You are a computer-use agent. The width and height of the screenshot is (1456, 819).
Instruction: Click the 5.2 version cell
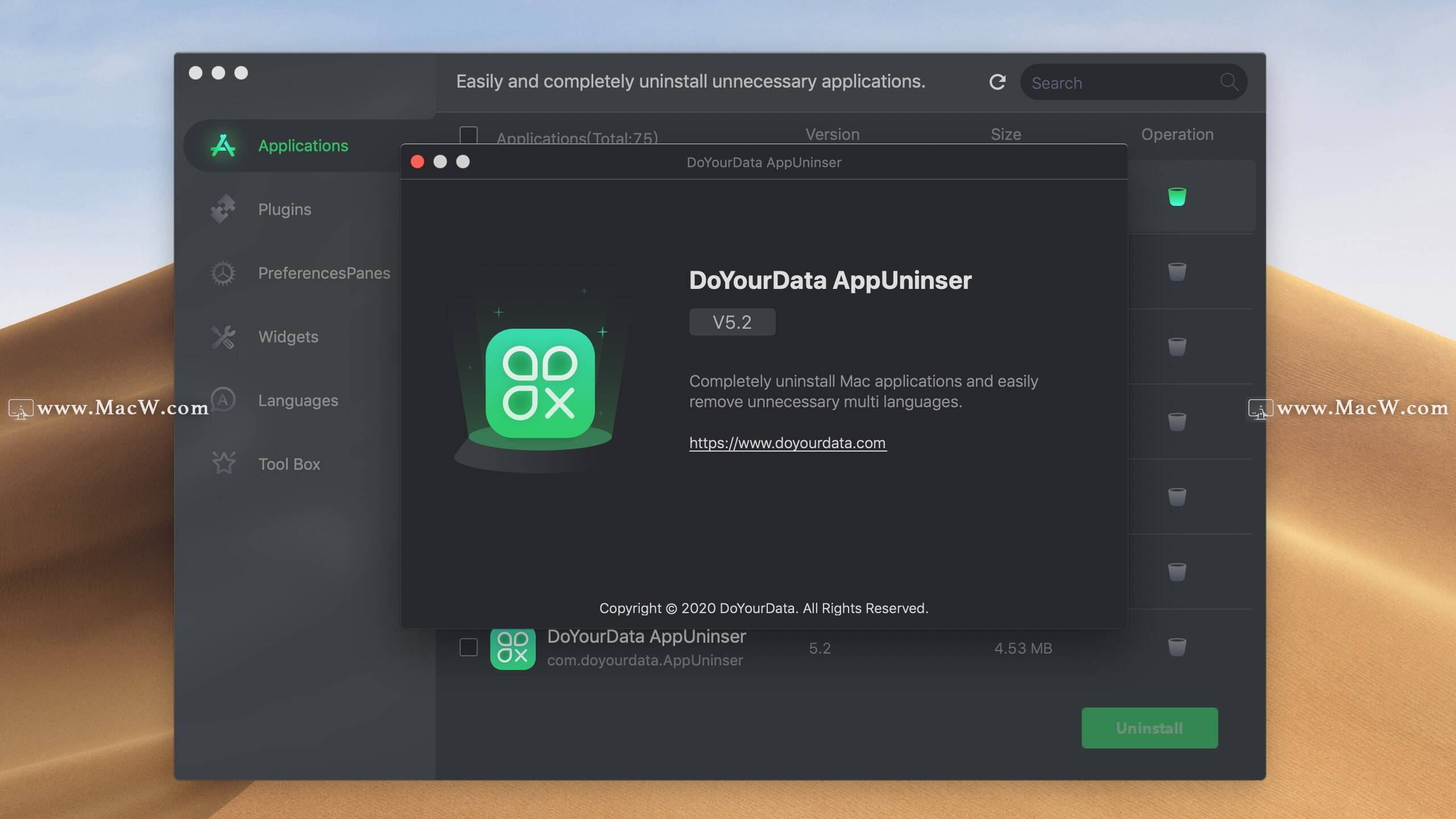tap(820, 648)
